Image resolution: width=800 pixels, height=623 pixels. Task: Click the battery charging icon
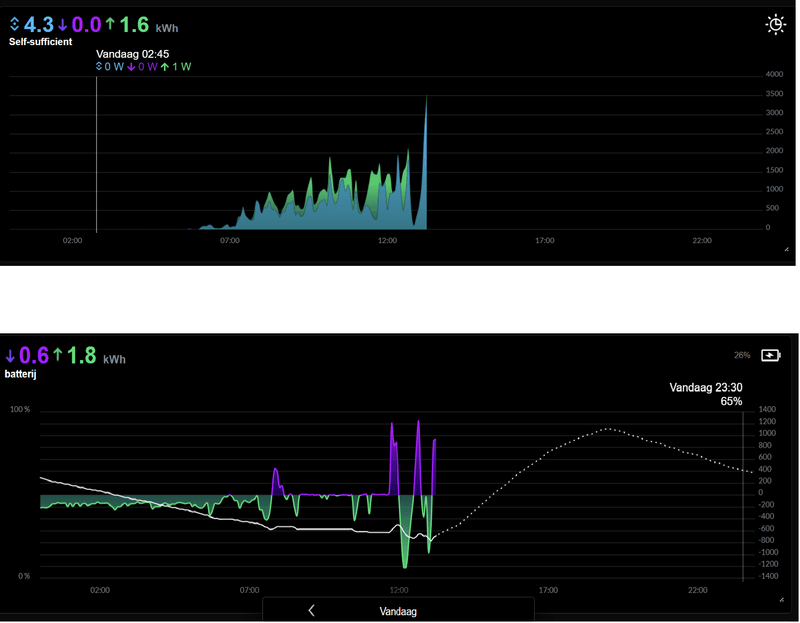[770, 355]
